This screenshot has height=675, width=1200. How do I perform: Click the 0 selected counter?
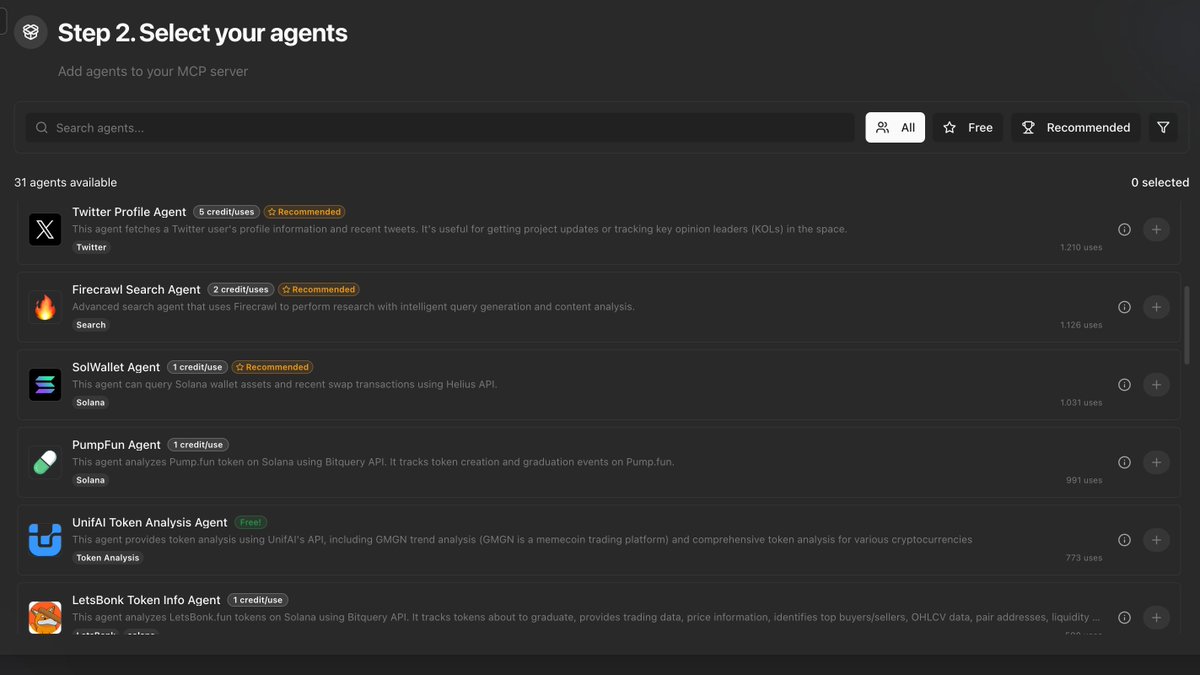point(1160,183)
